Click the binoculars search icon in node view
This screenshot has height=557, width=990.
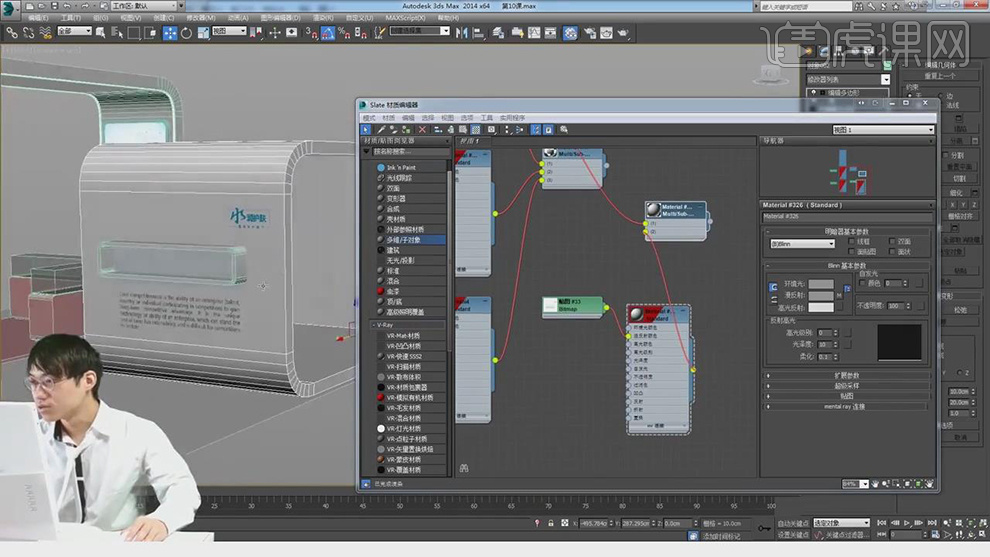coord(464,467)
